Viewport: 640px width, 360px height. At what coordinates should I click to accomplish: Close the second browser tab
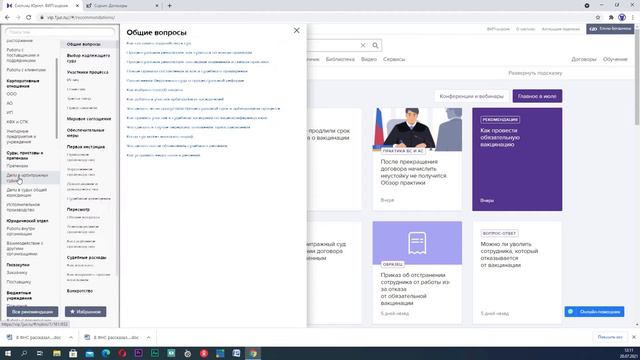pos(157,6)
